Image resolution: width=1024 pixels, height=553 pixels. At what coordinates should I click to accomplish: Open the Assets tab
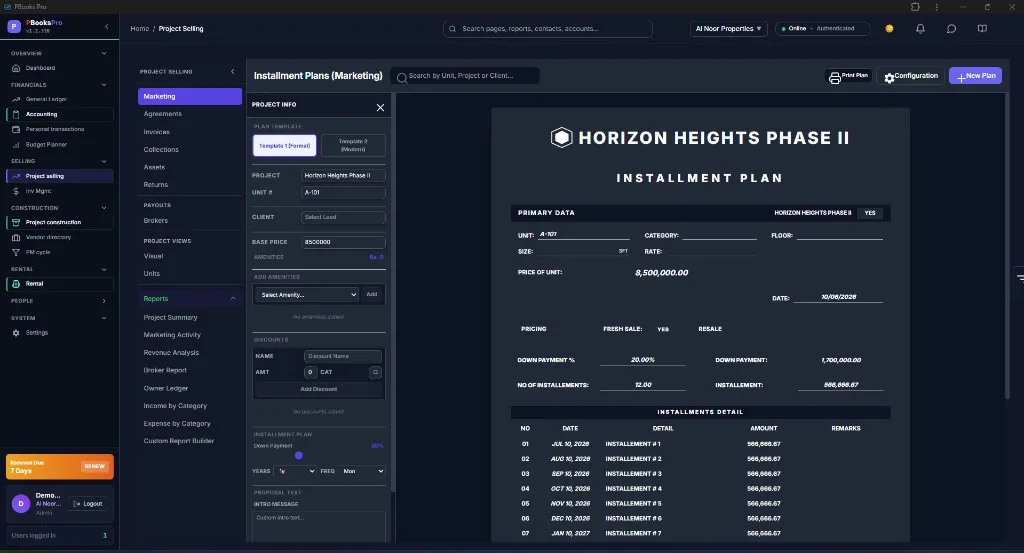click(189, 167)
